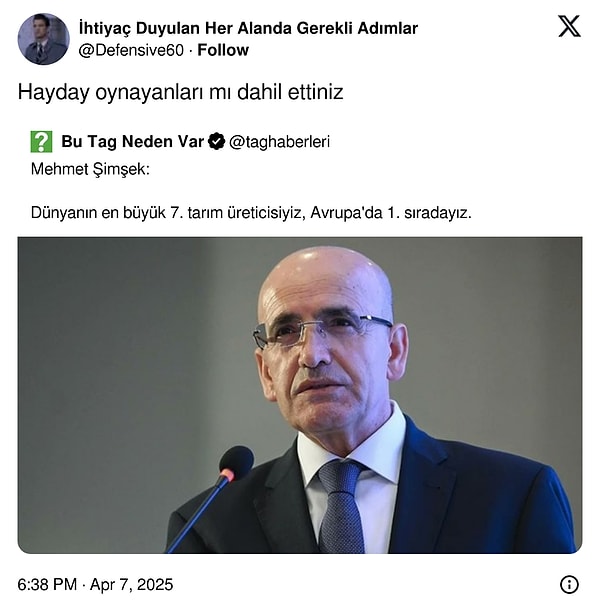Visit the @taghaberleri handle
The height and width of the screenshot is (615, 600).
click(279, 142)
